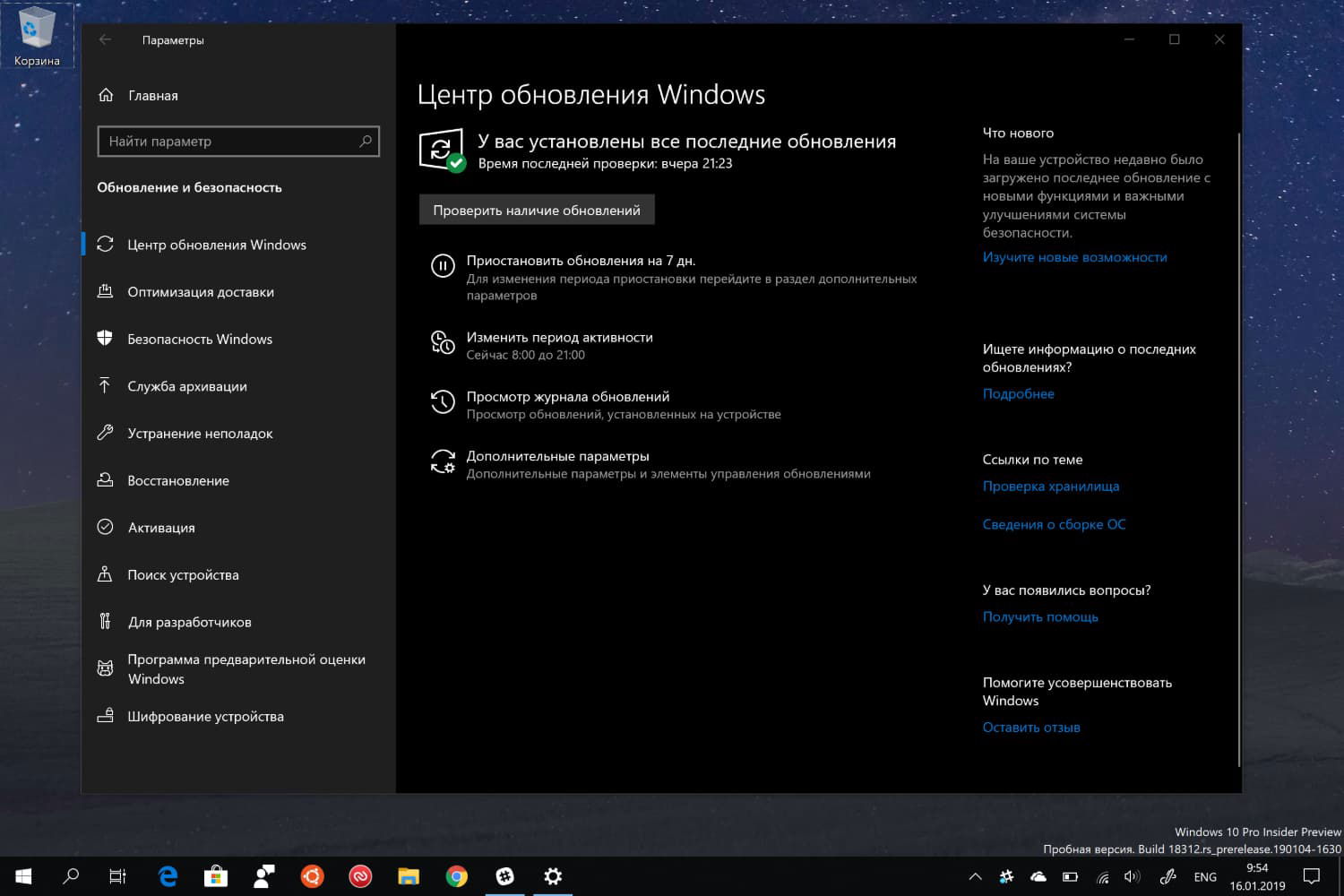Open Google Chrome from the taskbar
The height and width of the screenshot is (896, 1344).
tap(457, 876)
